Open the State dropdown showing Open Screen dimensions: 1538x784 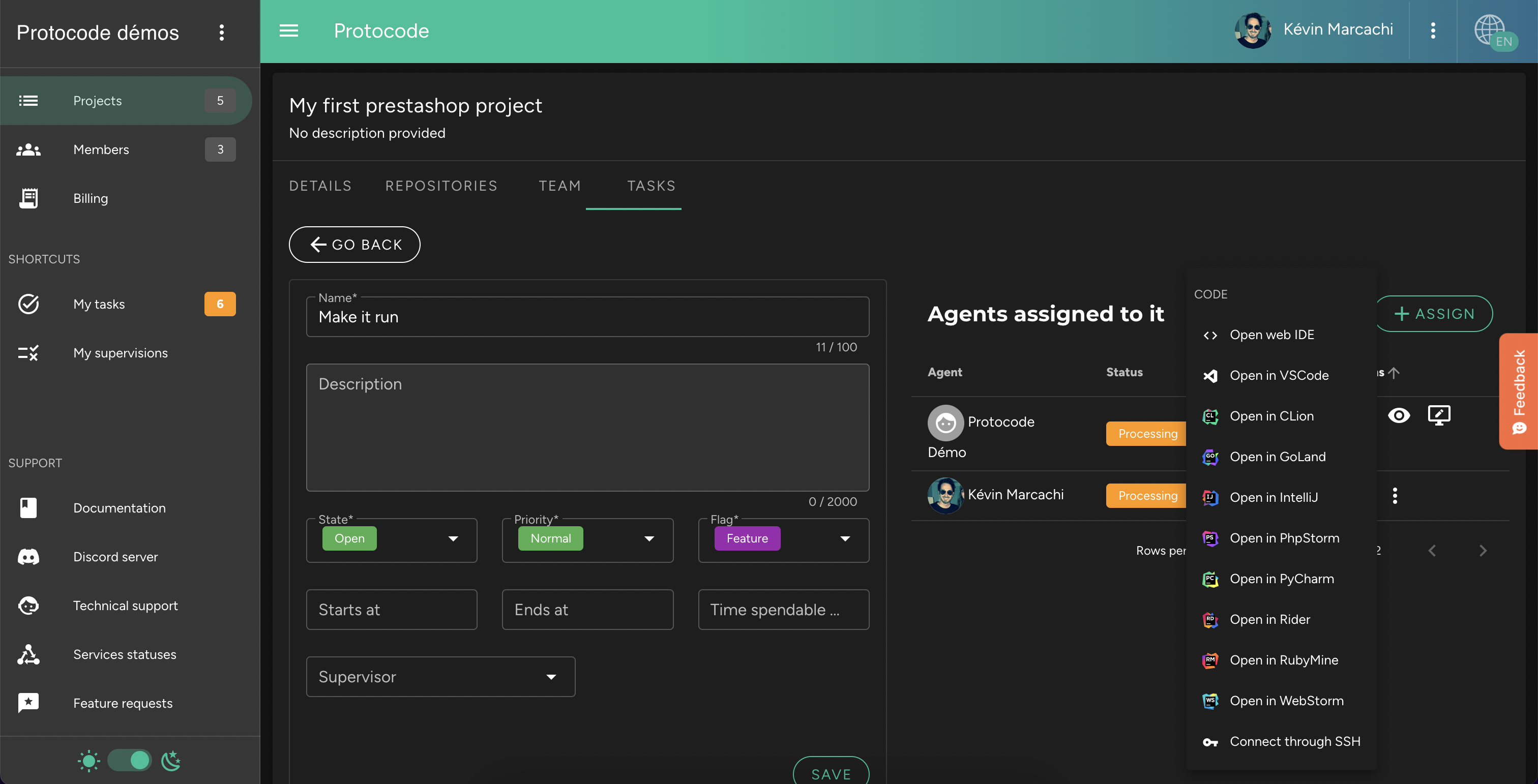(x=453, y=539)
